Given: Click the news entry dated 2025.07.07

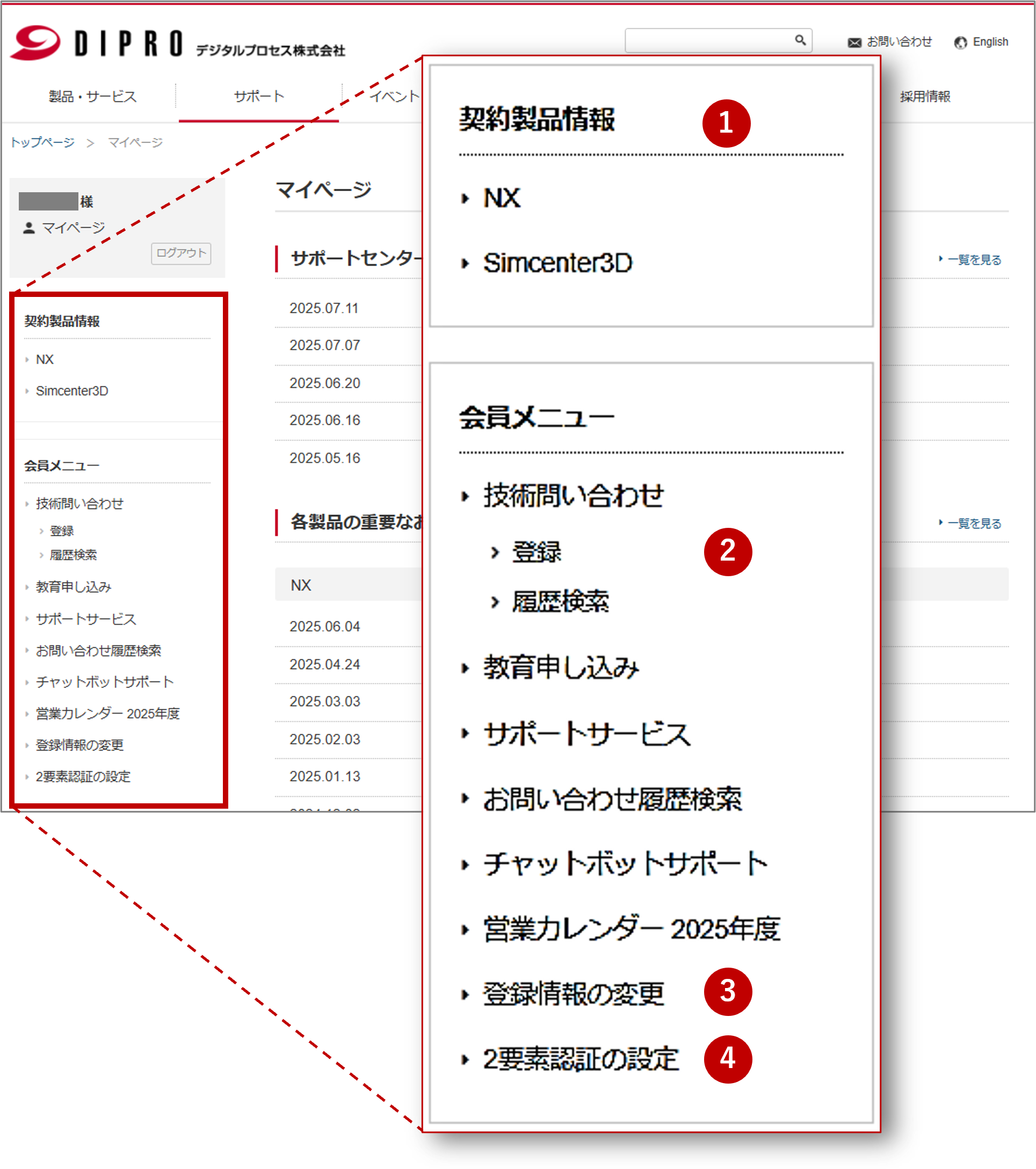Looking at the screenshot, I should (325, 345).
